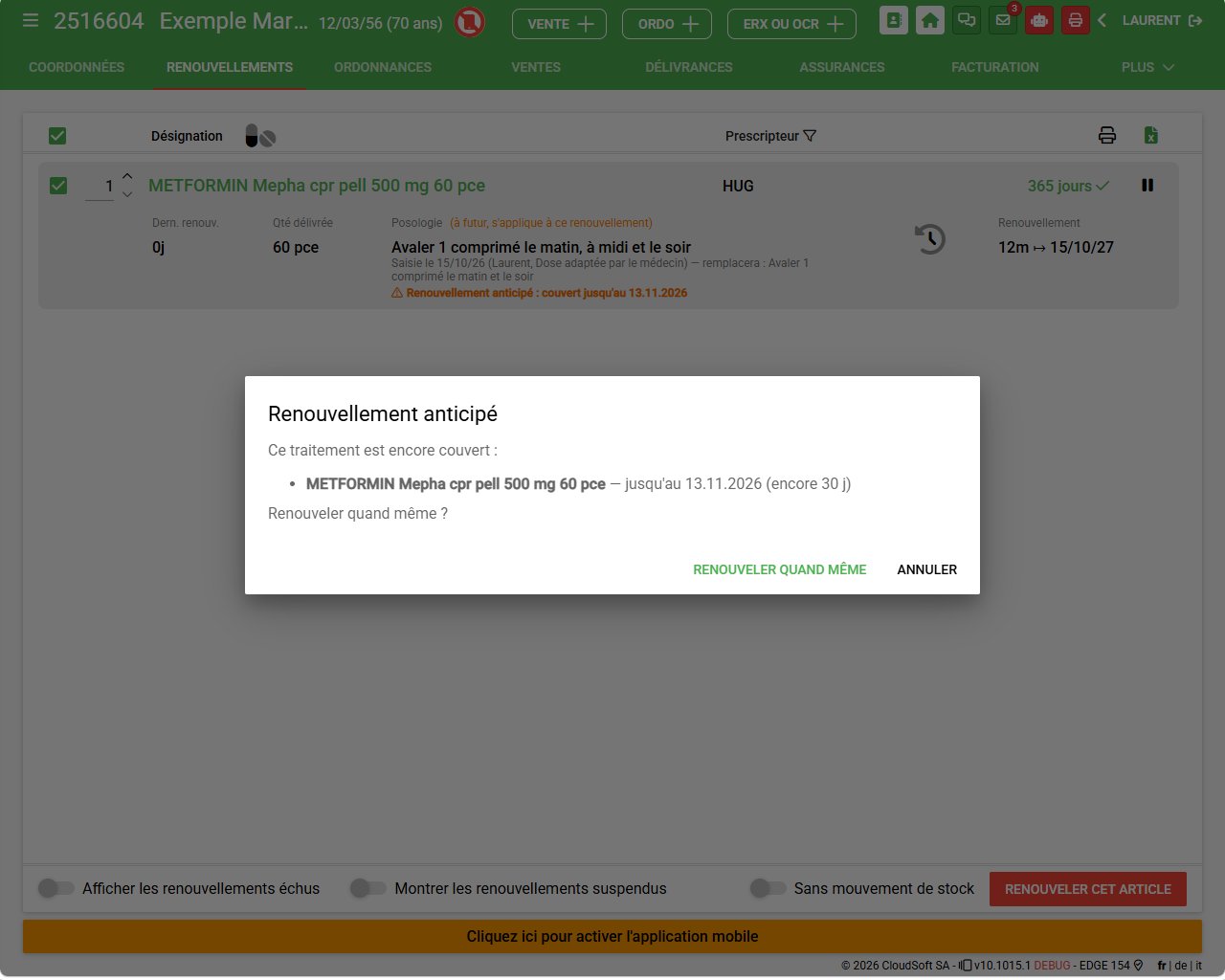Collapse header icons with left chevron

pos(1102,20)
